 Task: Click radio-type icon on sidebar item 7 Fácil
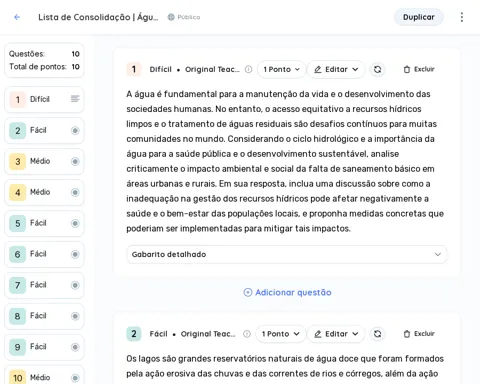point(75,285)
